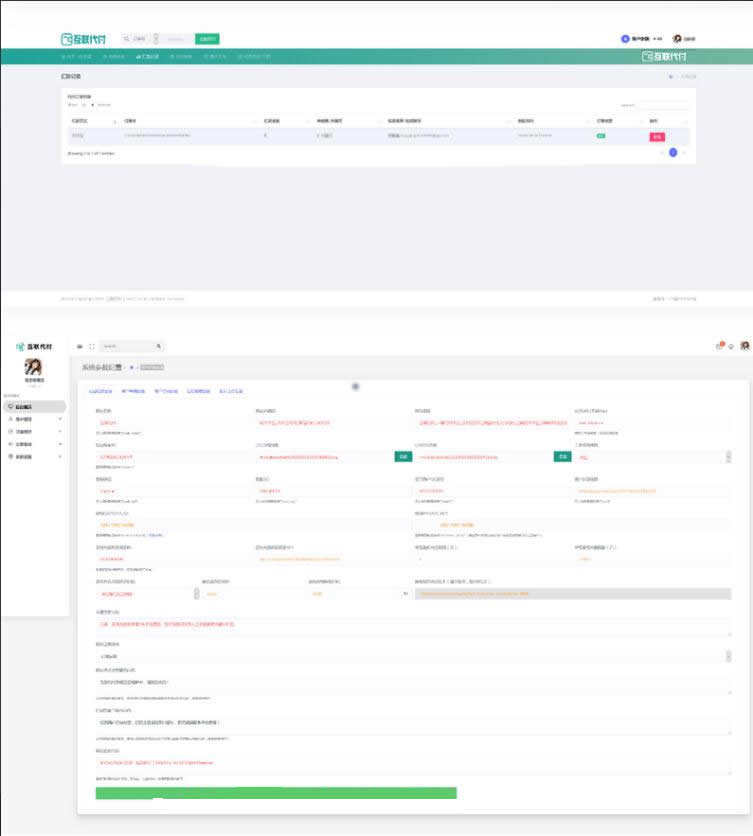Click the fullscreen icon in admin toolbar
The width and height of the screenshot is (753, 836).
click(x=91, y=346)
